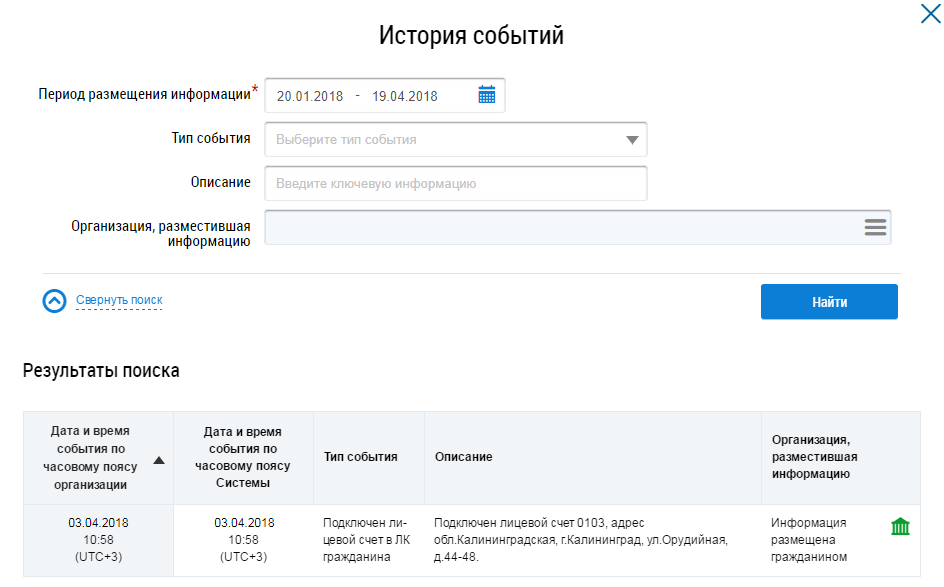The image size is (944, 587).
Task: Click the list icon in organization field
Action: coord(875,228)
